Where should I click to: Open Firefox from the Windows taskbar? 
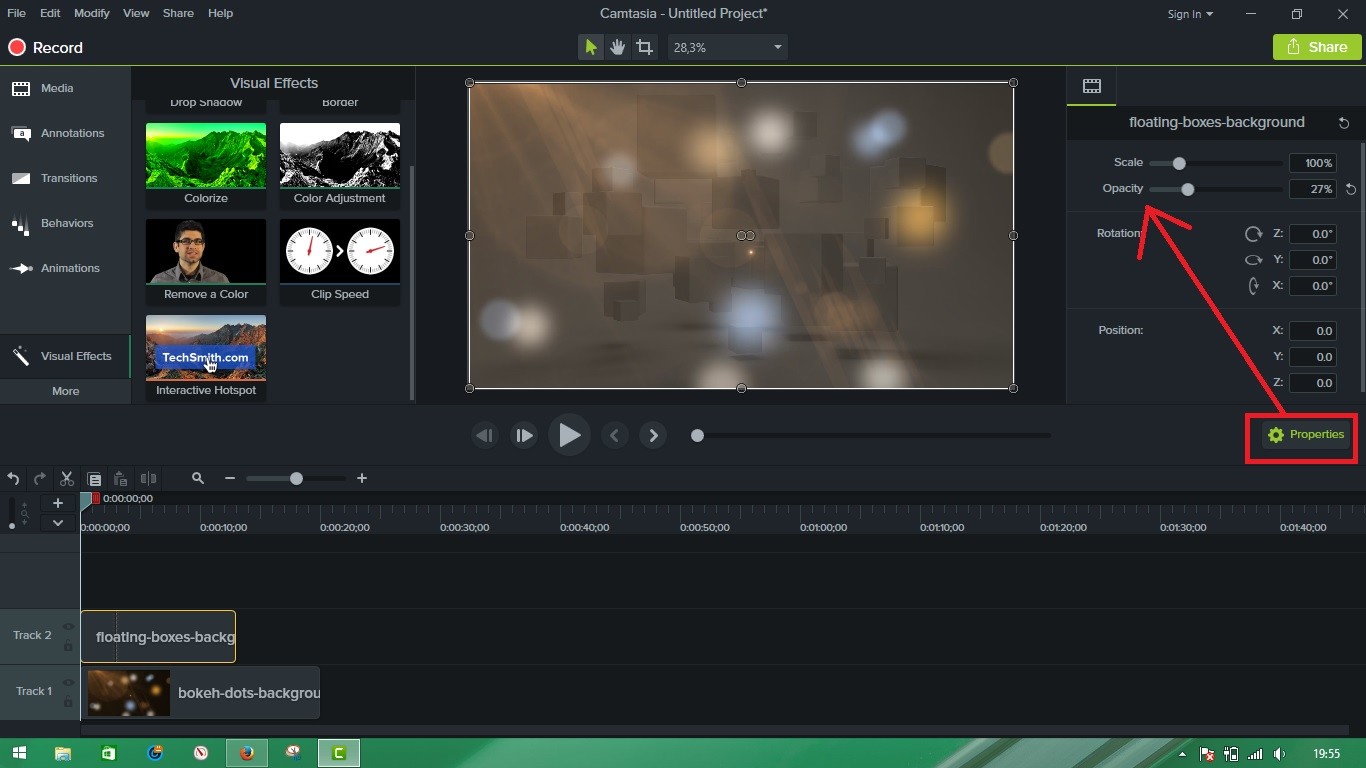[247, 753]
